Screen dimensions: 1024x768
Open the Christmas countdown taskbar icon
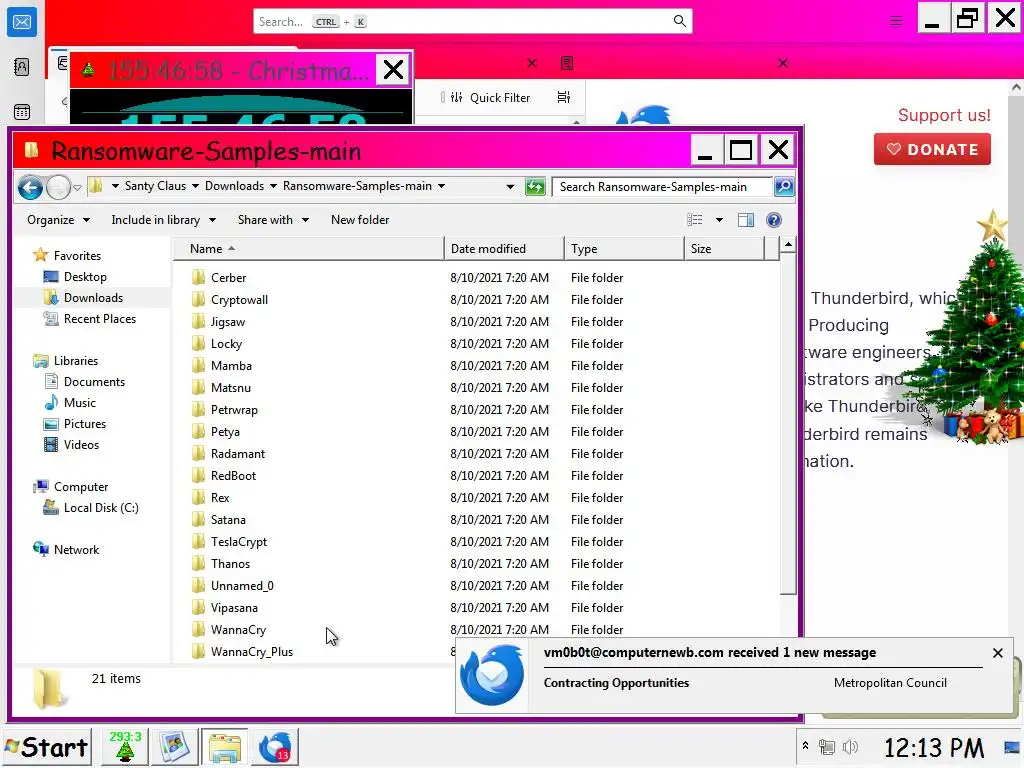pyautogui.click(x=125, y=746)
